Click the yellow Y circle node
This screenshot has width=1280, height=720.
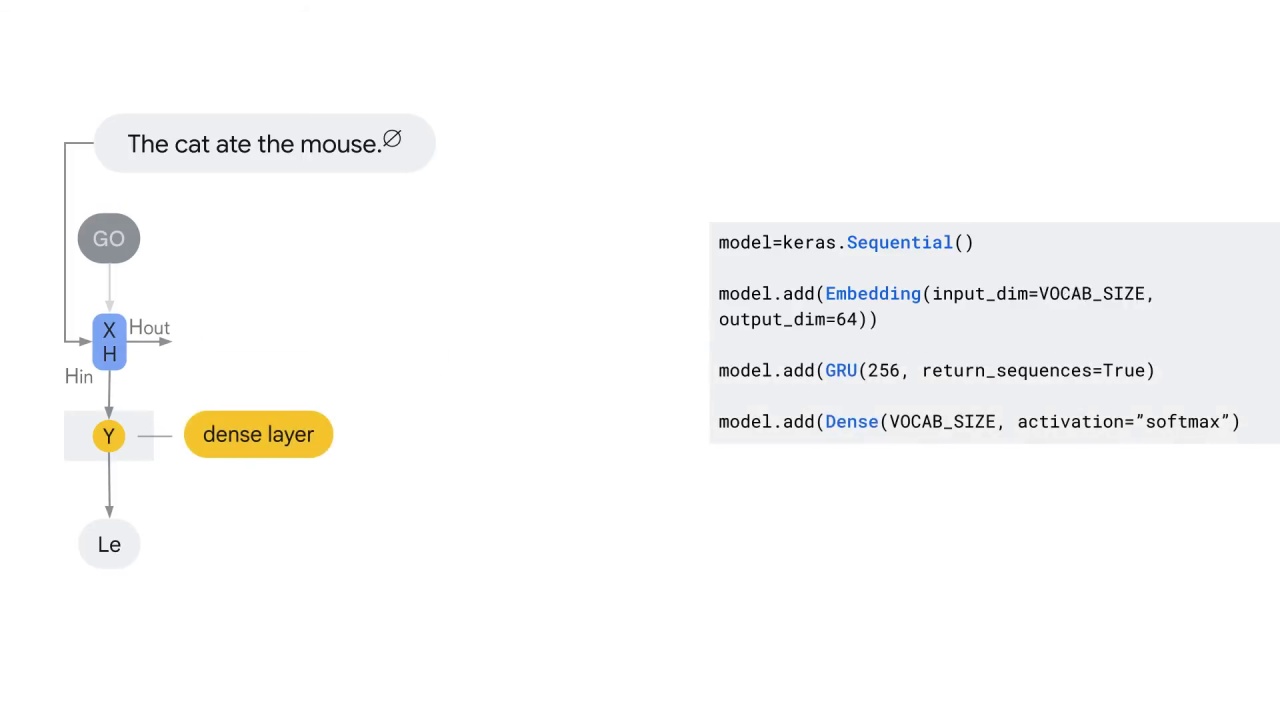coord(109,436)
